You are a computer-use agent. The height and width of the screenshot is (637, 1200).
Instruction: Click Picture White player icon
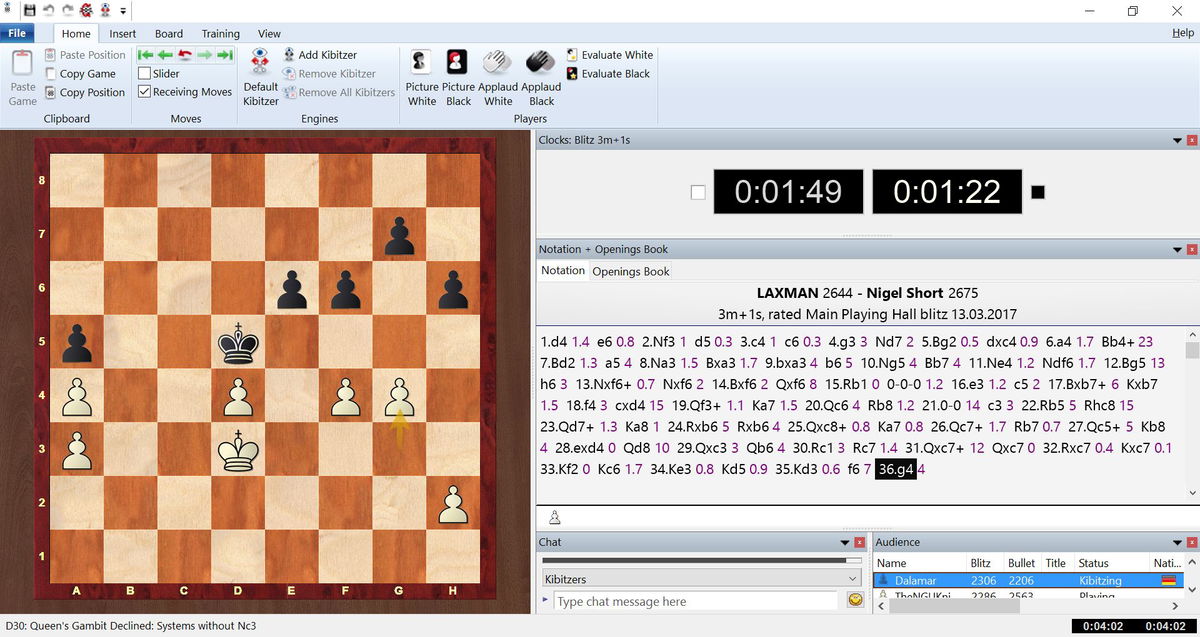tap(421, 62)
